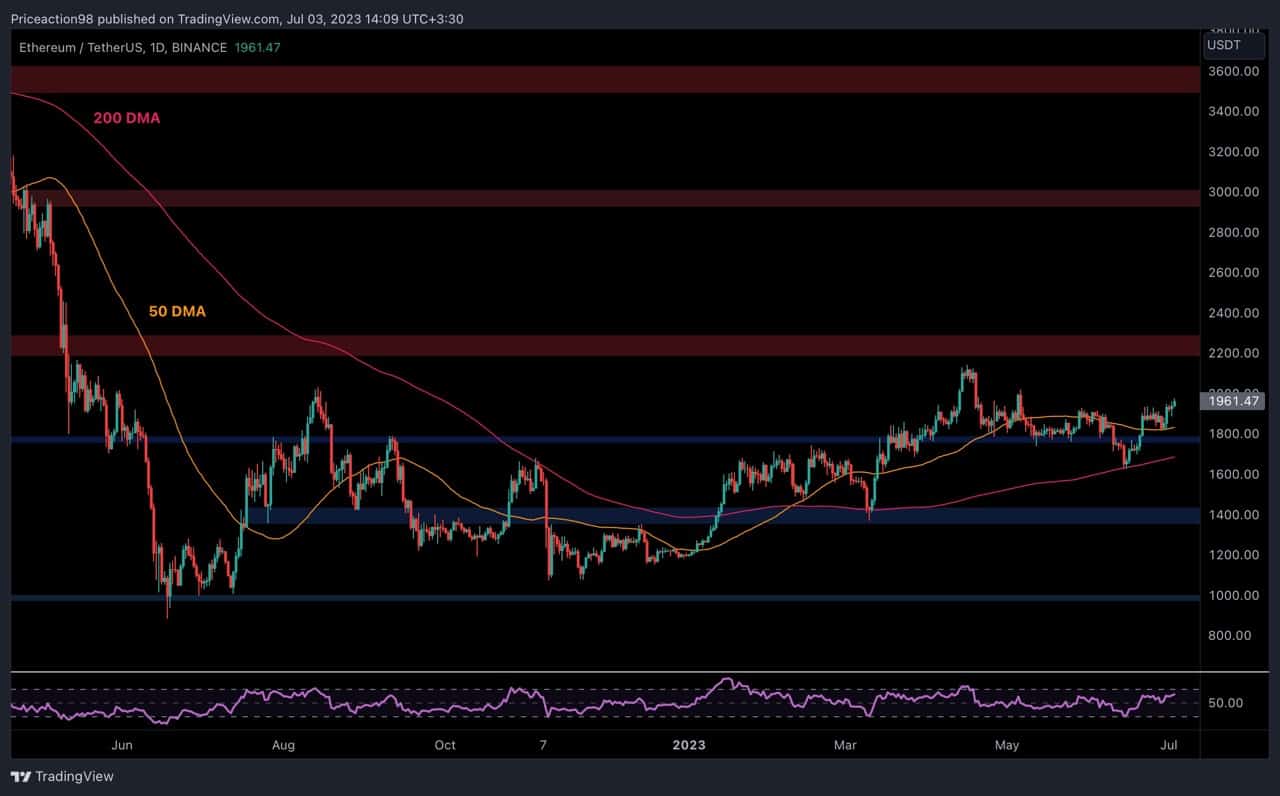Screen dimensions: 1280x796
Task: Select the Jul label on the time axis
Action: tap(1169, 745)
